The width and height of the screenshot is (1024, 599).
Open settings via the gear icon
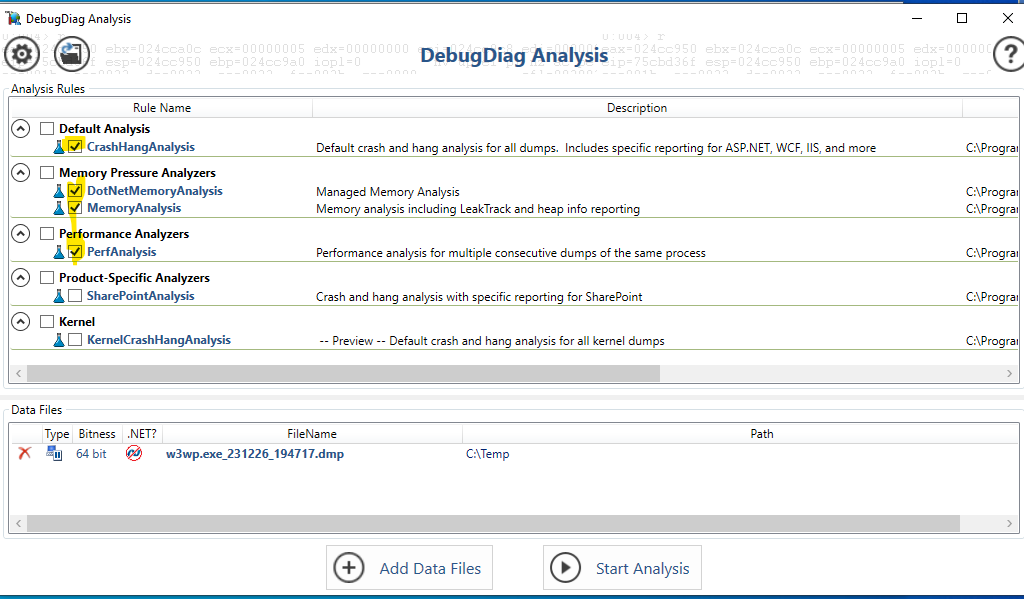(x=22, y=54)
